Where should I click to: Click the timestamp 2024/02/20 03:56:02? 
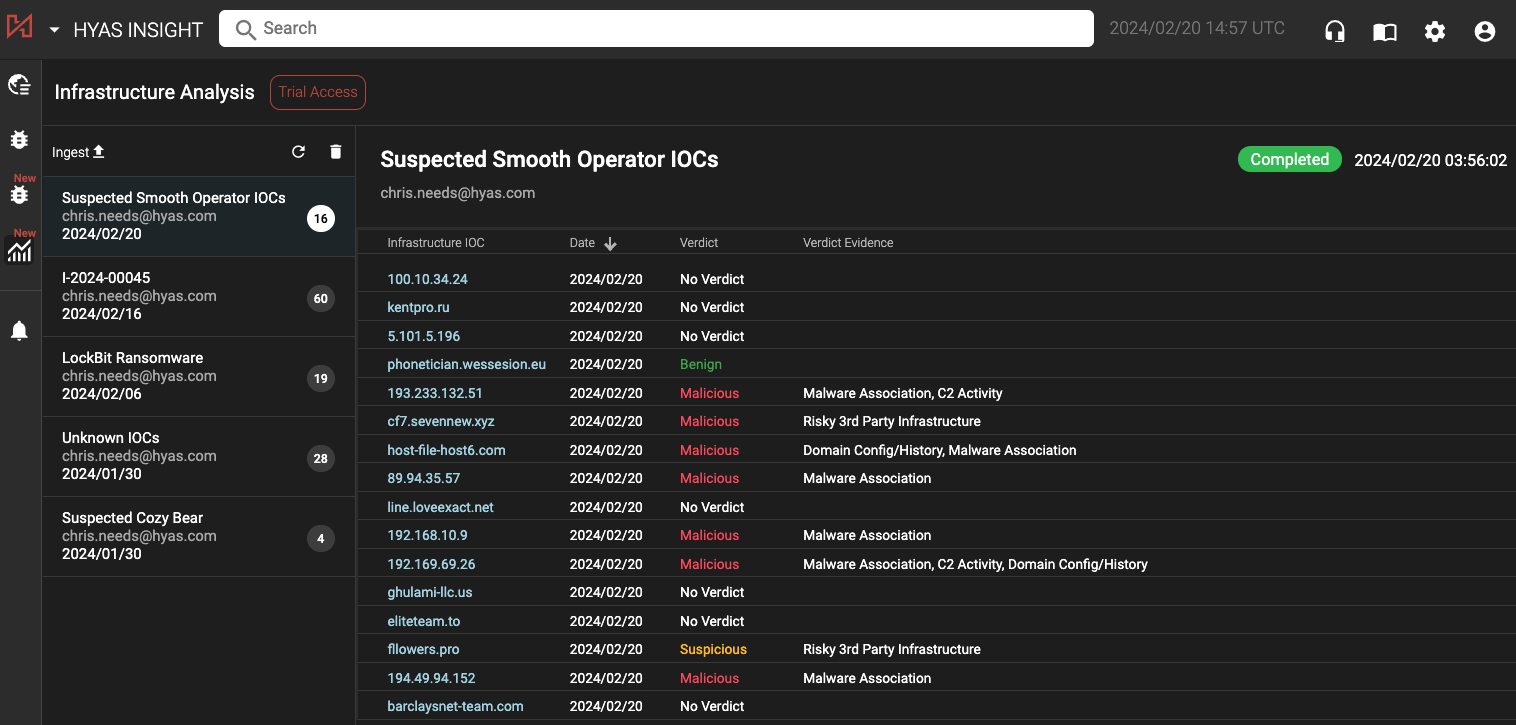[x=1430, y=160]
